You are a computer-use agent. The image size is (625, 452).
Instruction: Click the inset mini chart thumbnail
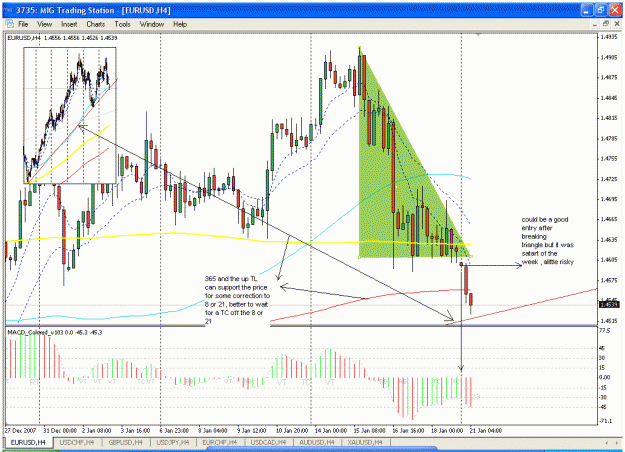(x=70, y=116)
